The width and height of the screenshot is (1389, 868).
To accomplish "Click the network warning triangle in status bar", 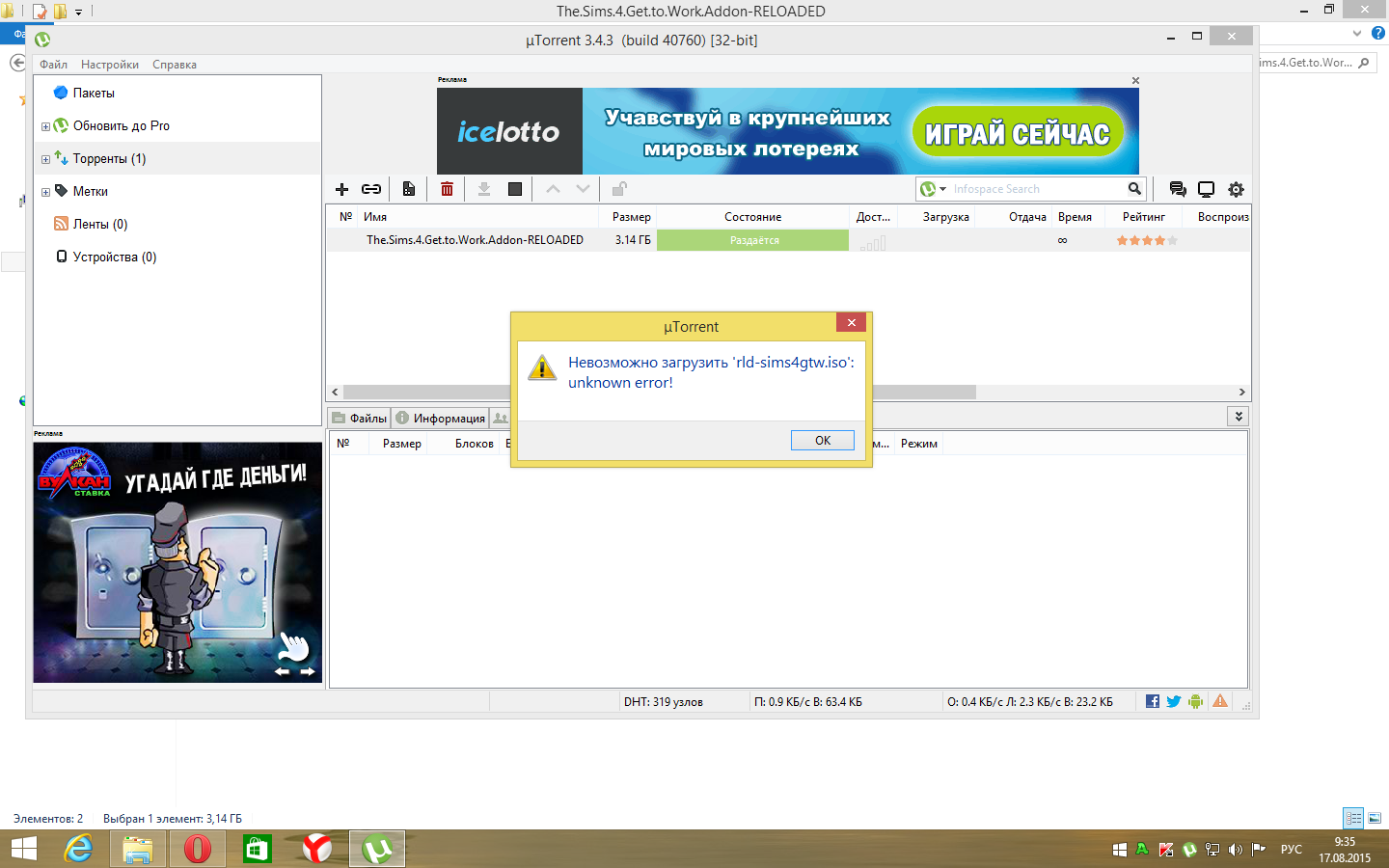I will point(1220,701).
